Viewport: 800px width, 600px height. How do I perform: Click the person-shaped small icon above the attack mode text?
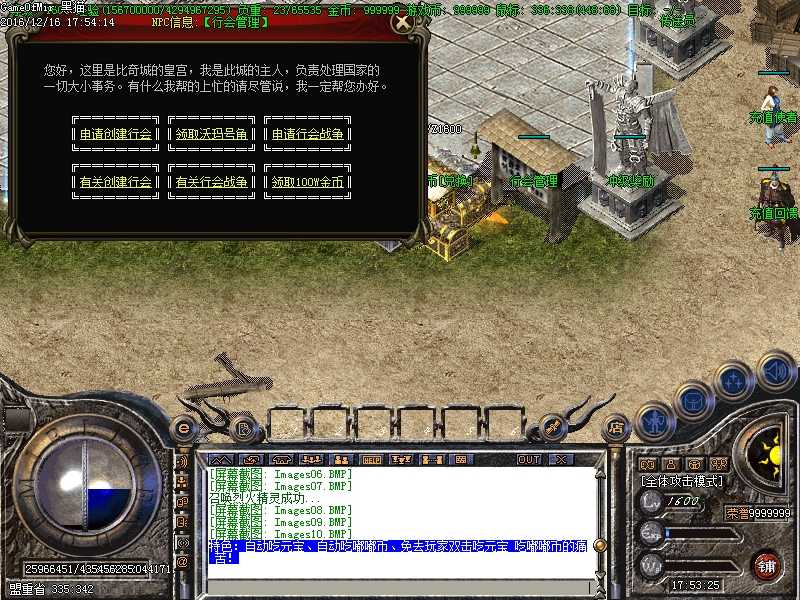coord(671,464)
